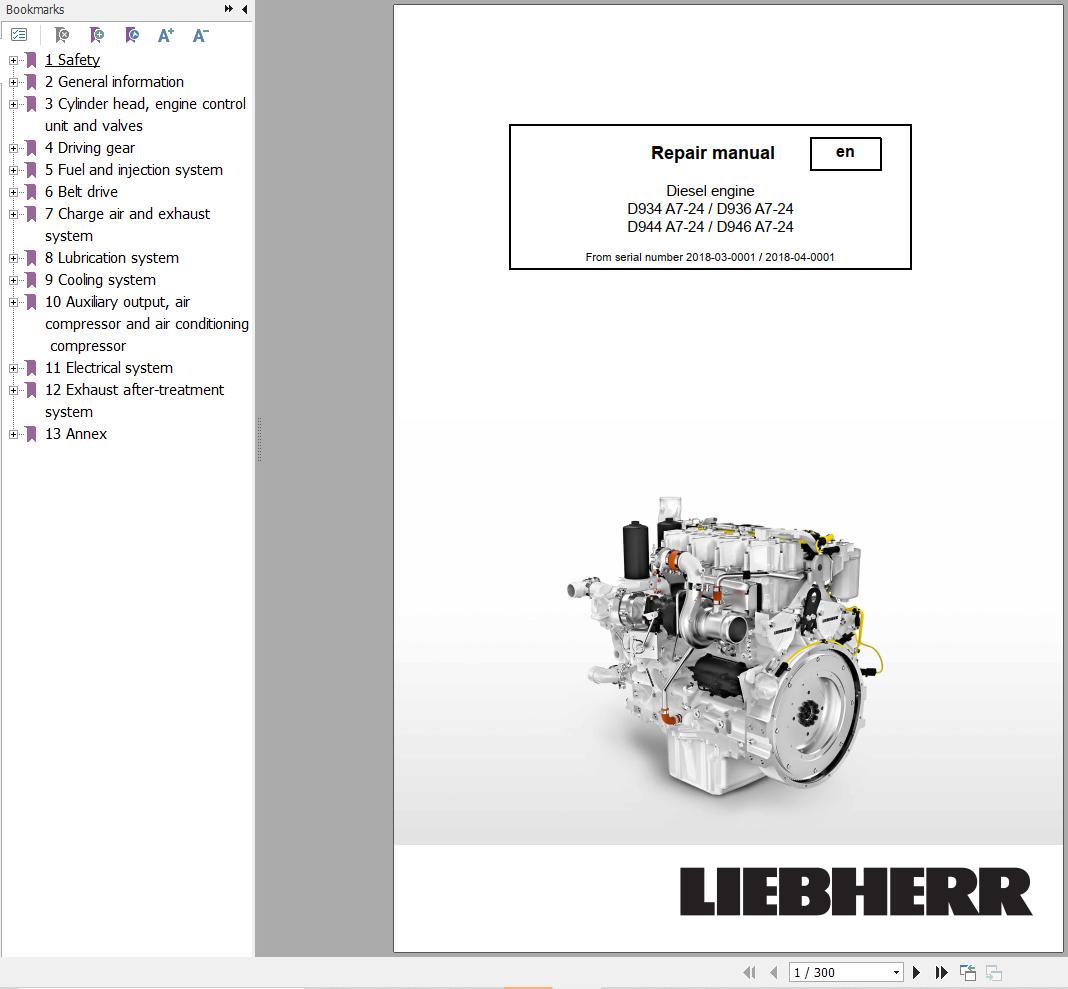Click the go-to bookmark destination icon
Viewport: 1068px width, 989px height.
point(132,35)
